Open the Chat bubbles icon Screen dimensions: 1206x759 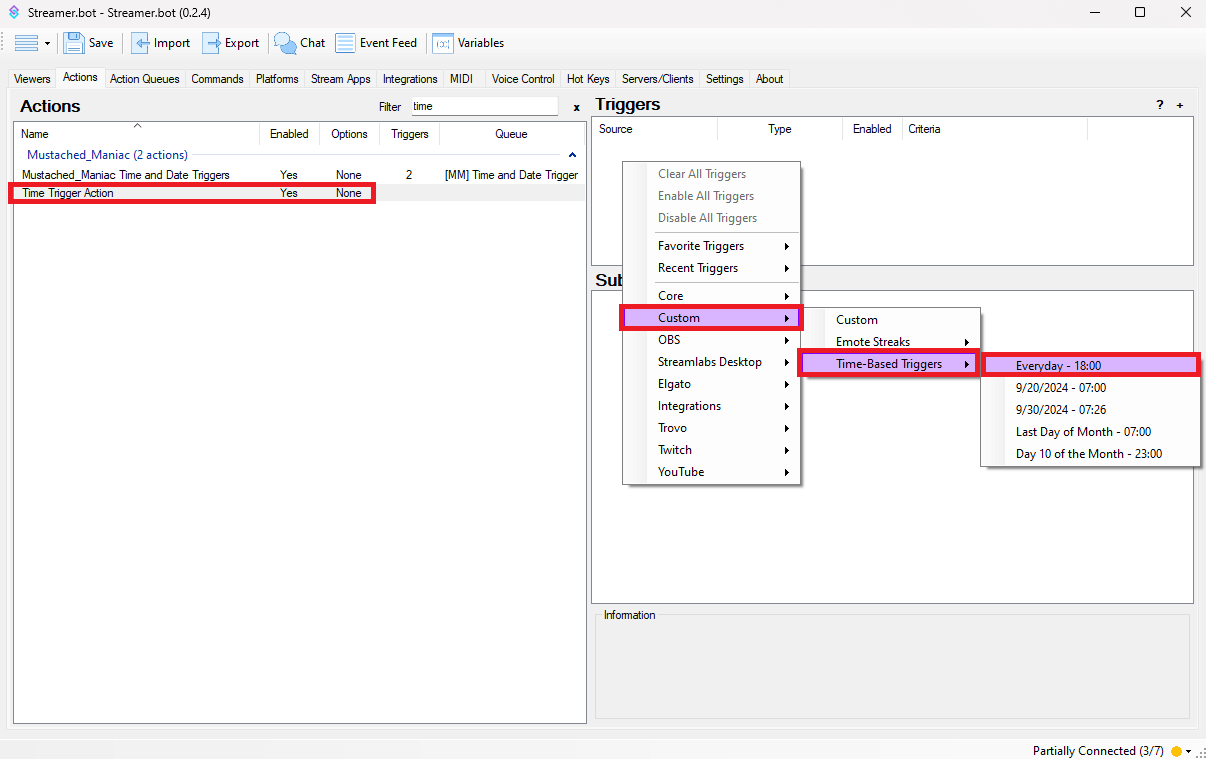click(286, 43)
